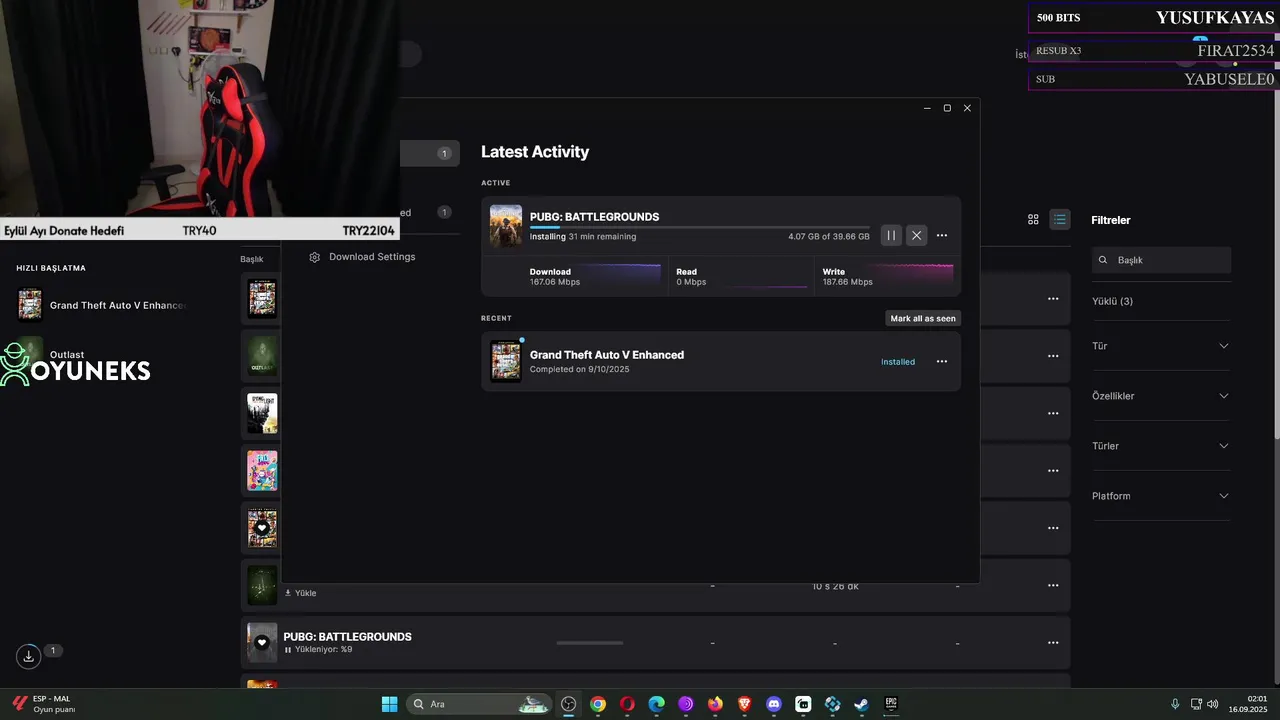This screenshot has width=1280, height=720.
Task: Open more options for PUBG in Latest Activity
Action: 942,235
